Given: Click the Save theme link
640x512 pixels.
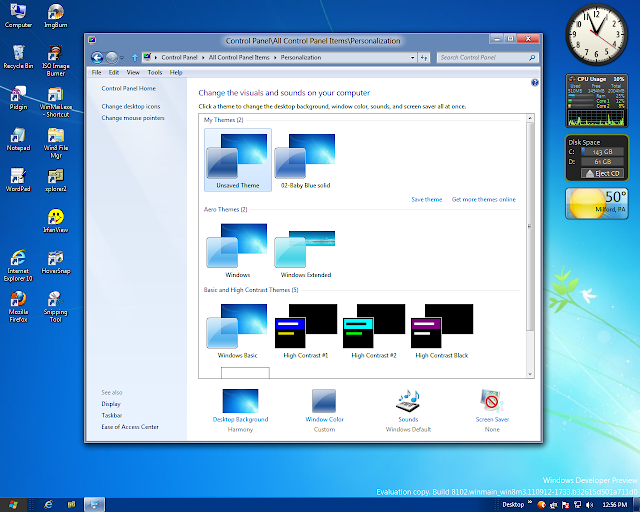Looking at the screenshot, I should tap(427, 199).
